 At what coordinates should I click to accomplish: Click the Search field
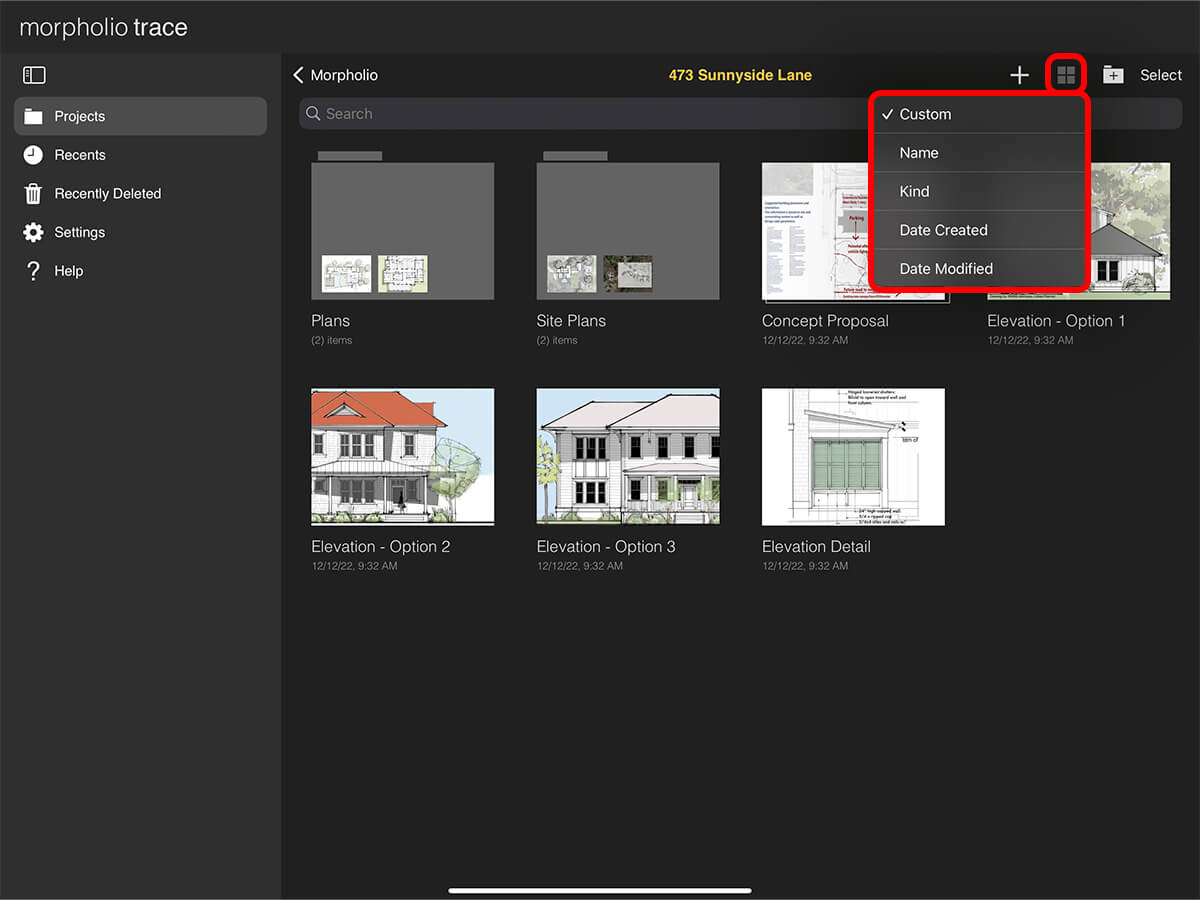(x=580, y=114)
